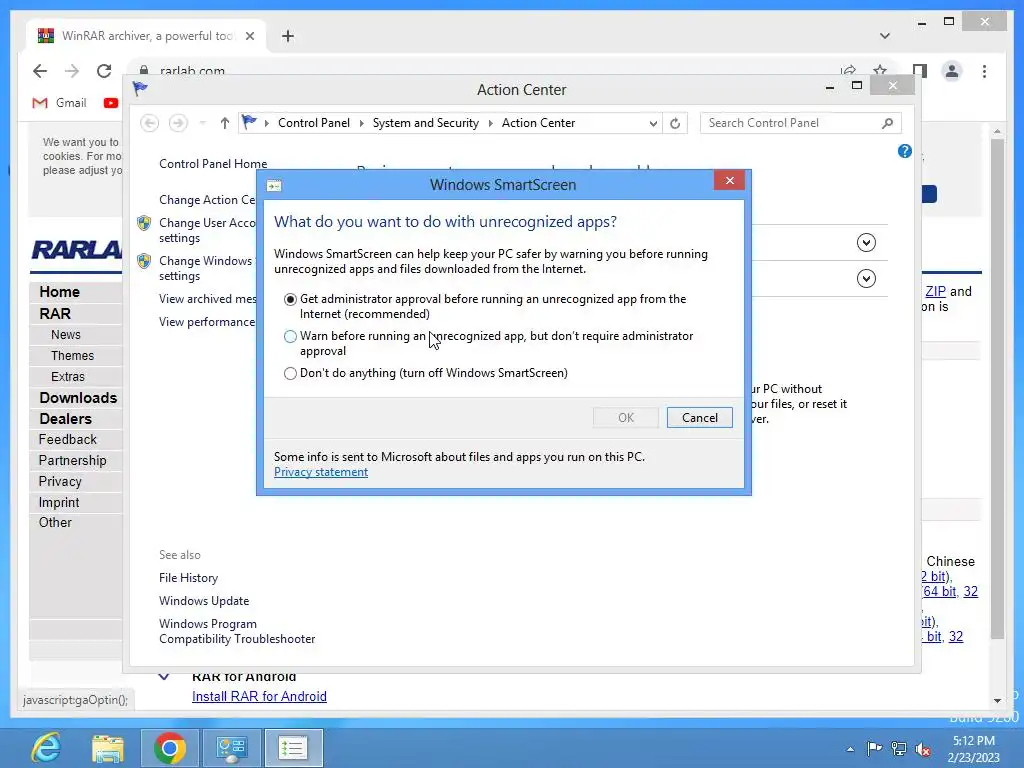Select 'Warn before running' radio option
The height and width of the screenshot is (768, 1024).
point(290,336)
